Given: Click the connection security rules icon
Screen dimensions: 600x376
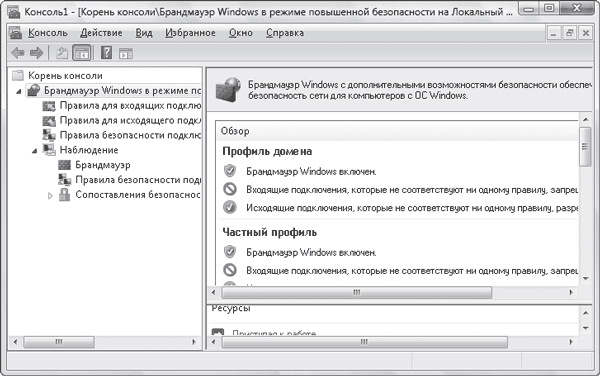Looking at the screenshot, I should 49,135.
